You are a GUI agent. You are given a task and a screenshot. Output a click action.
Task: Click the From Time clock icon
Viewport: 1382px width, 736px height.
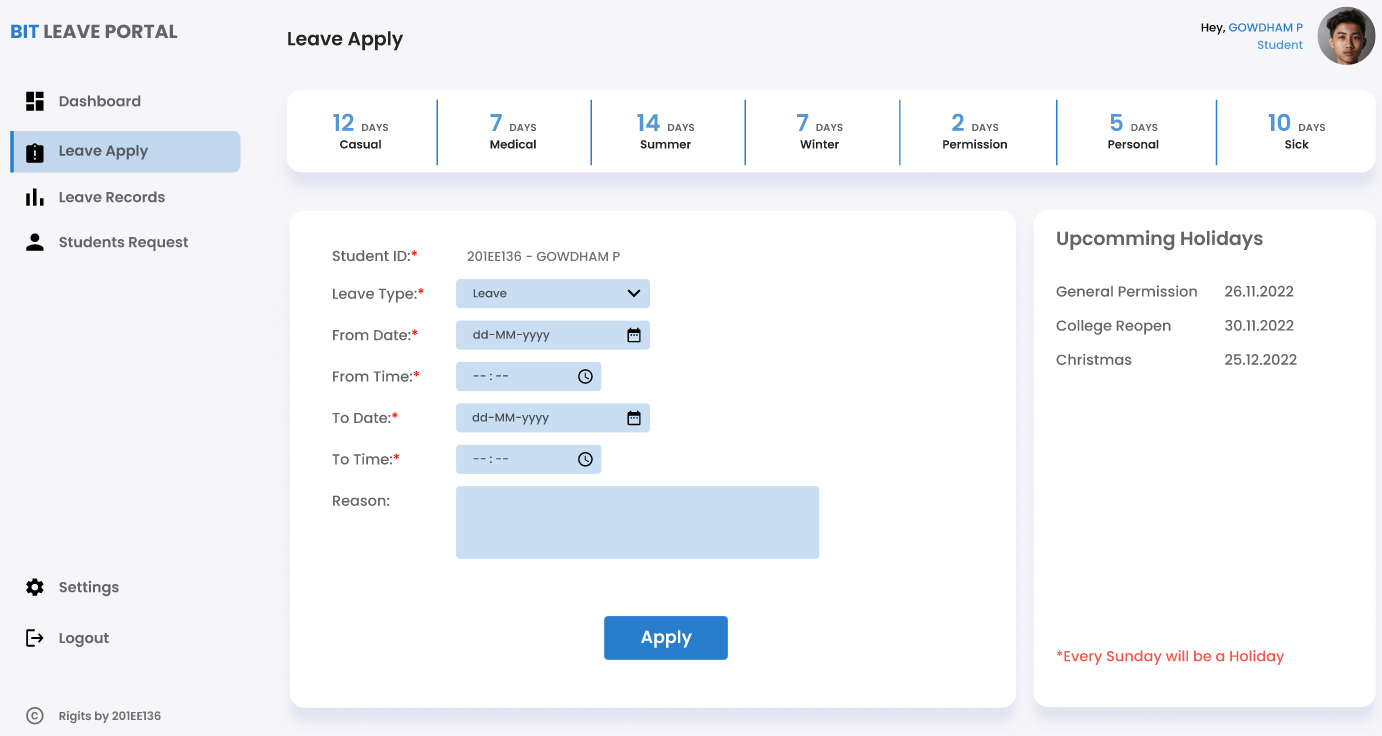click(x=585, y=376)
